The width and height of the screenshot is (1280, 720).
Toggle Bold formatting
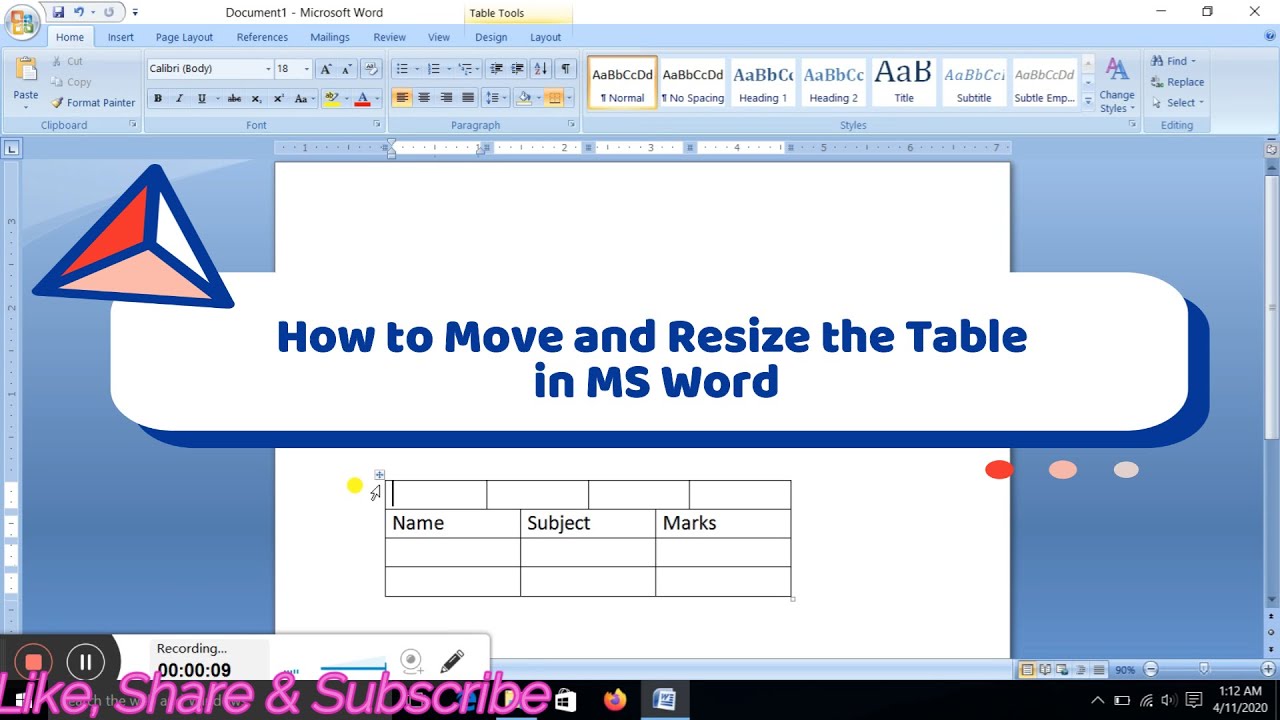158,98
